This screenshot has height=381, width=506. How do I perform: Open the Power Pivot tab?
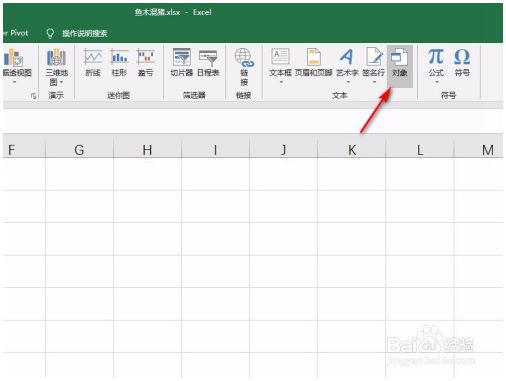[16, 33]
